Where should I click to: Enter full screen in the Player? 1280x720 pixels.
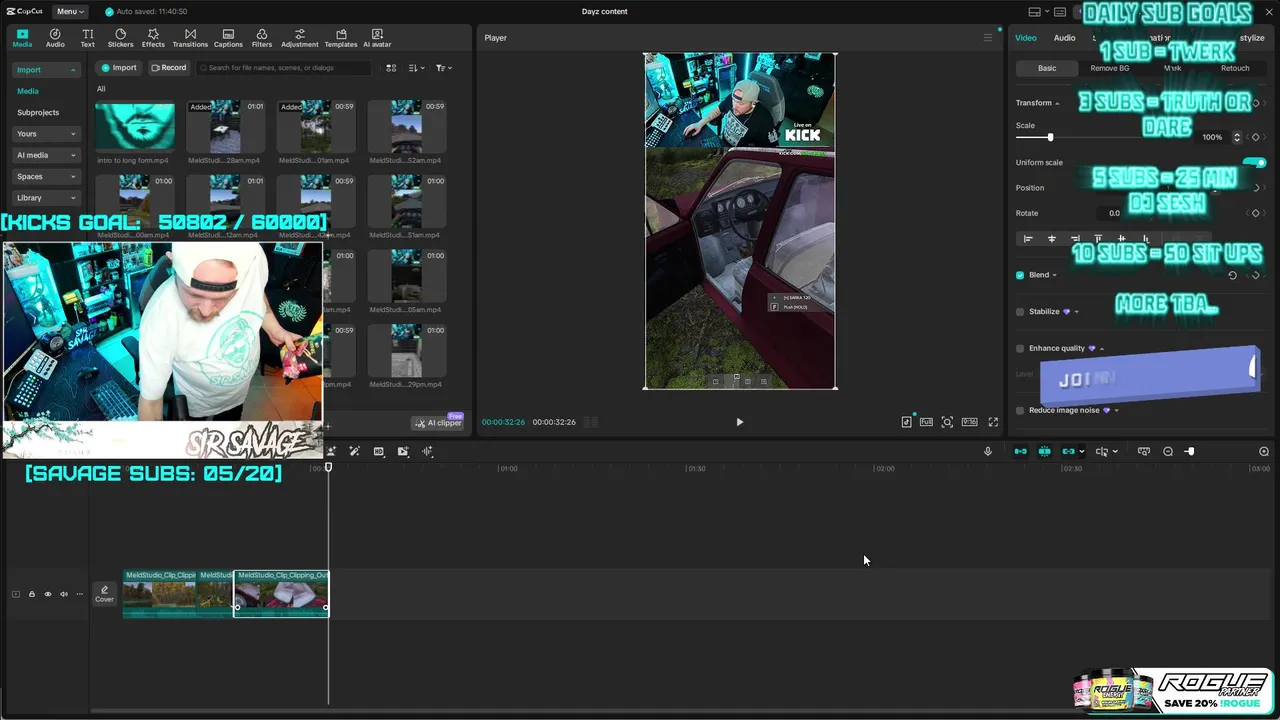coord(993,422)
